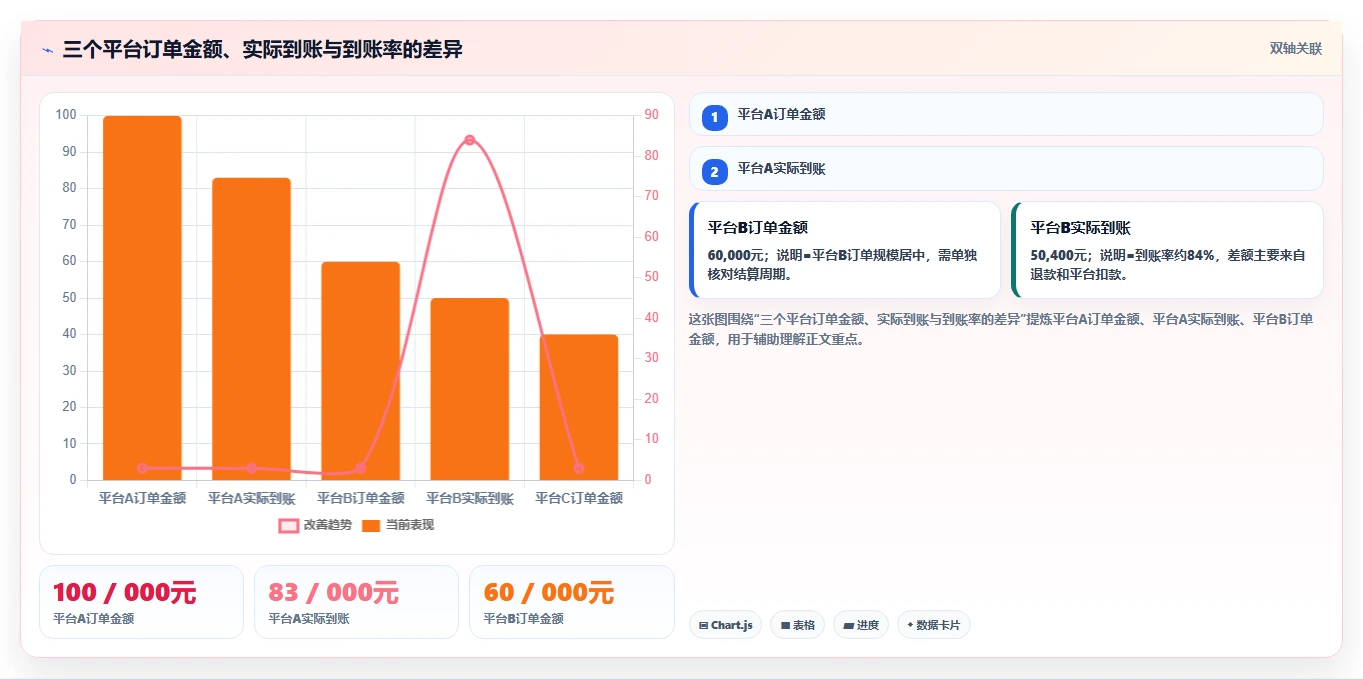Click the orange 当前表现 legend swatch
The height and width of the screenshot is (679, 1363).
pyautogui.click(x=371, y=526)
